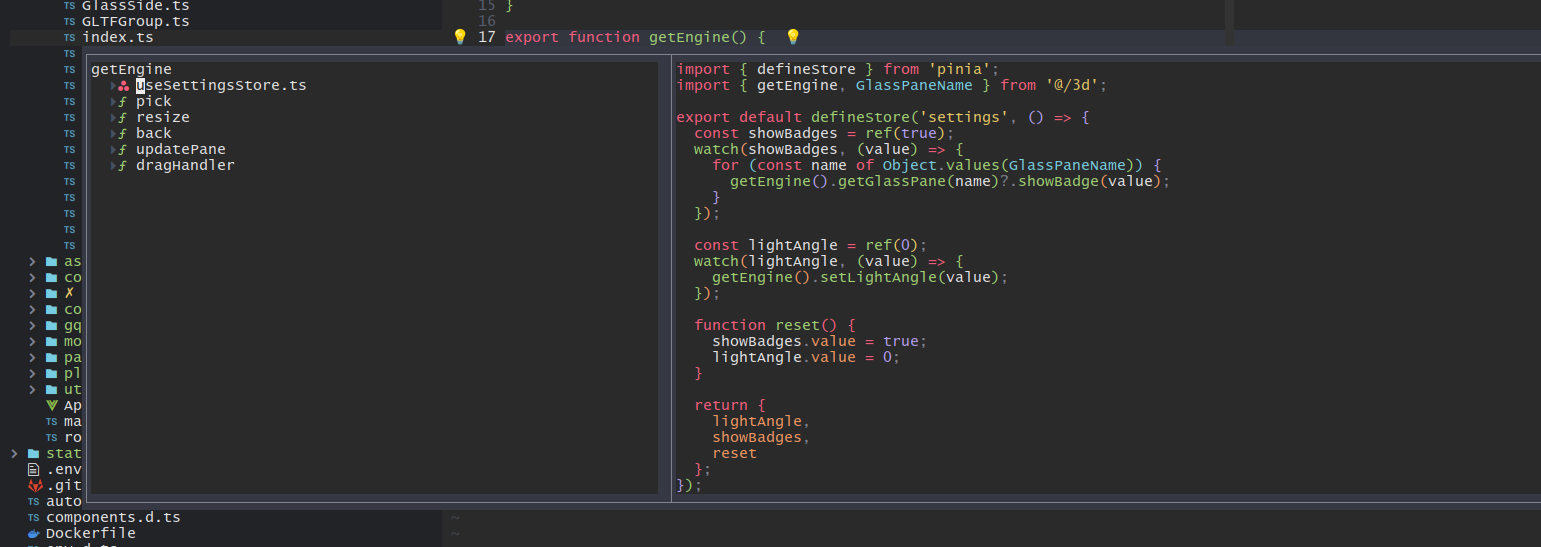Click the folder icon beside pa

point(52,357)
